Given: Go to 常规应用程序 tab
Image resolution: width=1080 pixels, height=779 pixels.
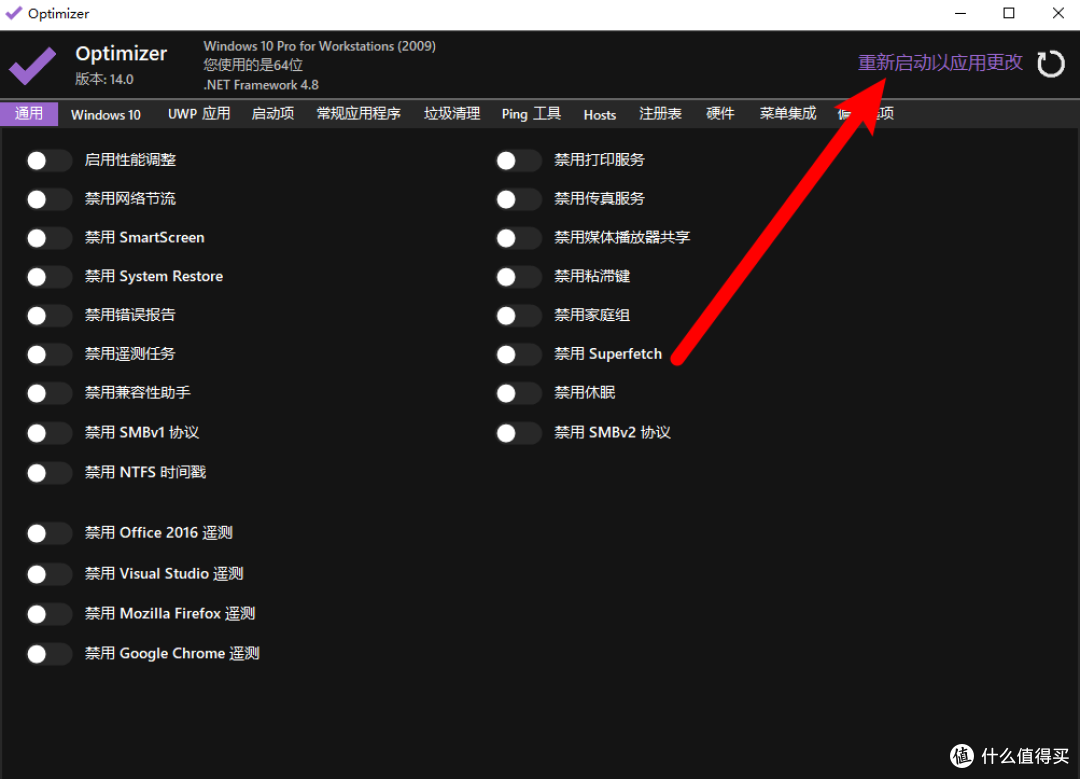Looking at the screenshot, I should (358, 114).
